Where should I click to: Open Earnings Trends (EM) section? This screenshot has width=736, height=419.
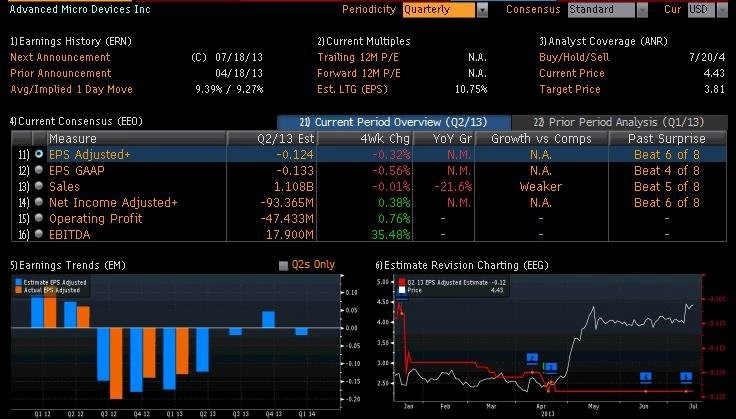click(68, 266)
